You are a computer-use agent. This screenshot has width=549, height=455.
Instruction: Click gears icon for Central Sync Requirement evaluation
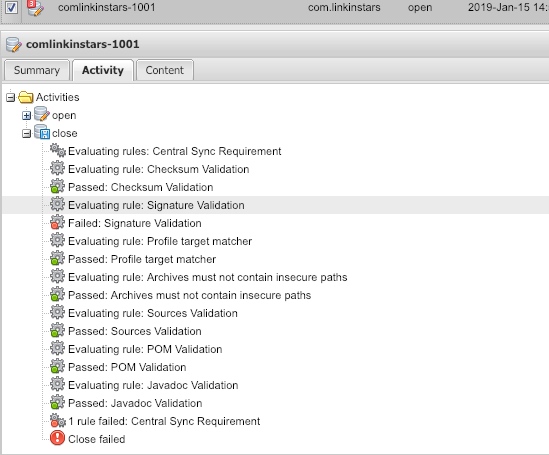[x=58, y=150]
